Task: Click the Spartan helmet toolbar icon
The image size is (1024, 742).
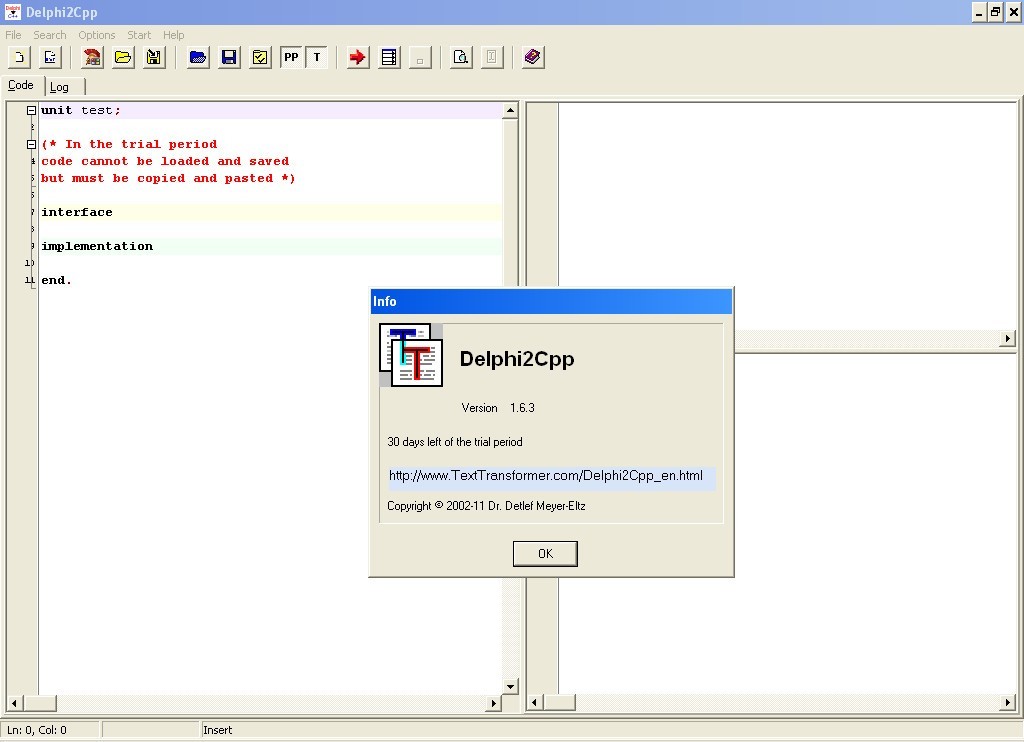Action: [x=92, y=57]
